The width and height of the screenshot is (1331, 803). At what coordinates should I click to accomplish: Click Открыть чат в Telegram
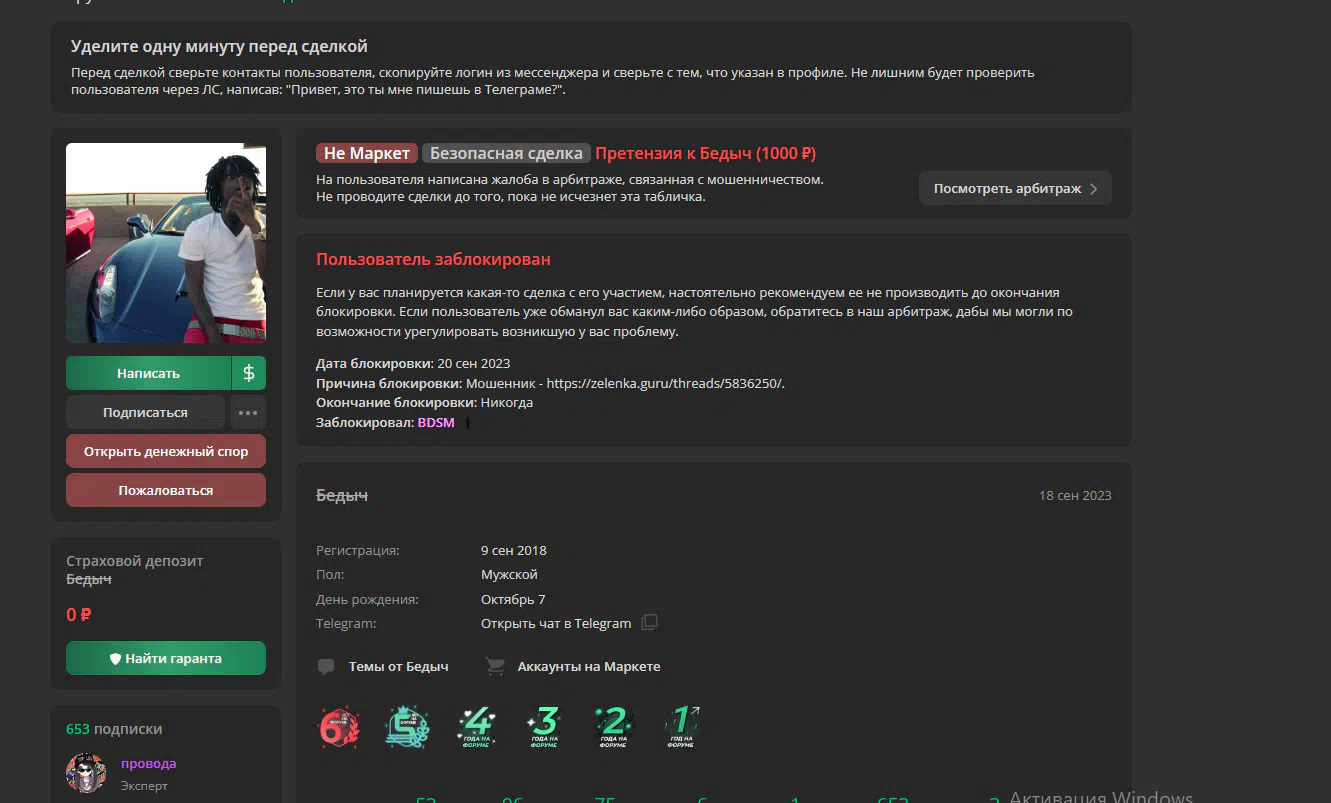tap(556, 623)
